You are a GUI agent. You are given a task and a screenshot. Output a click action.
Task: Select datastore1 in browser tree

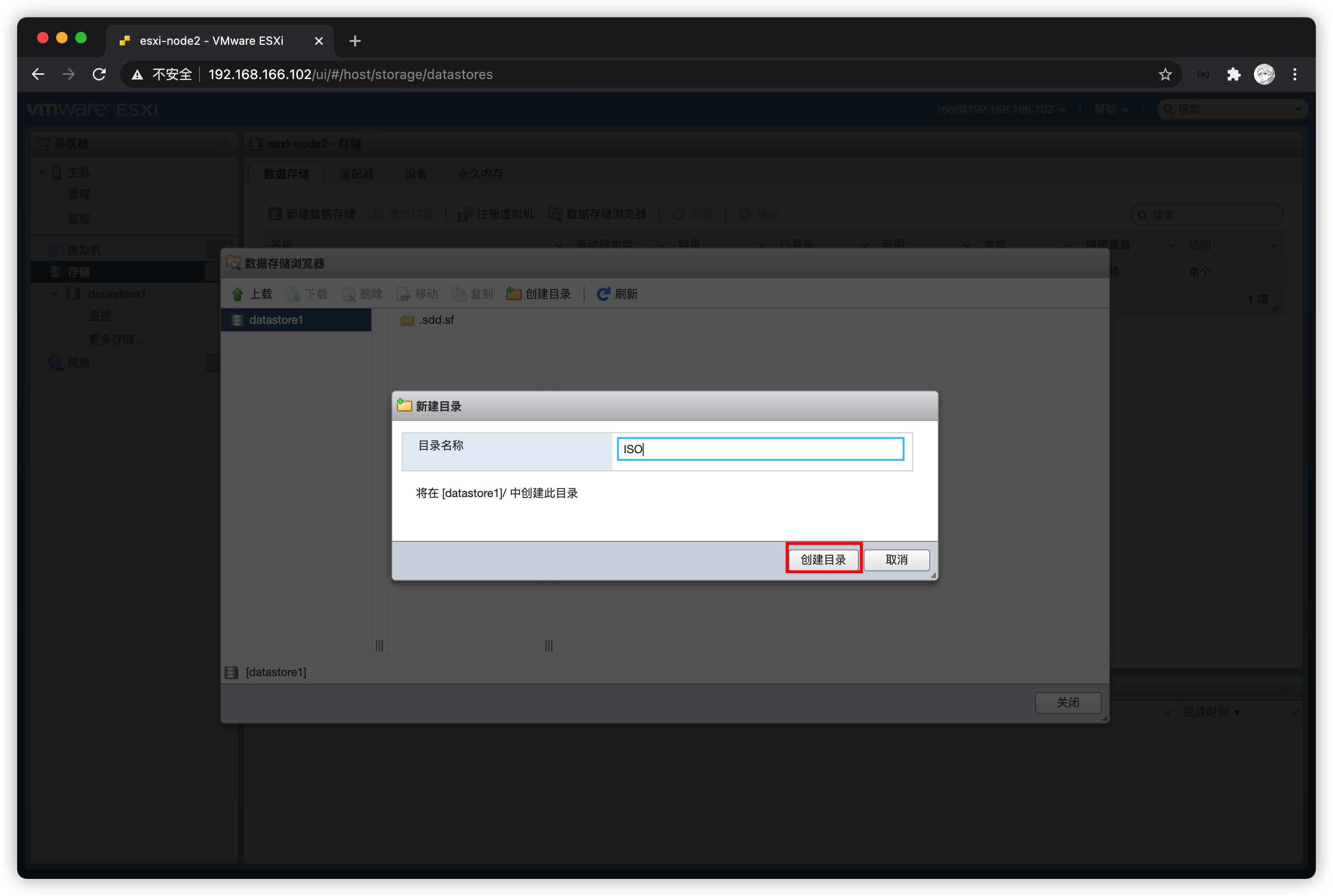coord(276,320)
